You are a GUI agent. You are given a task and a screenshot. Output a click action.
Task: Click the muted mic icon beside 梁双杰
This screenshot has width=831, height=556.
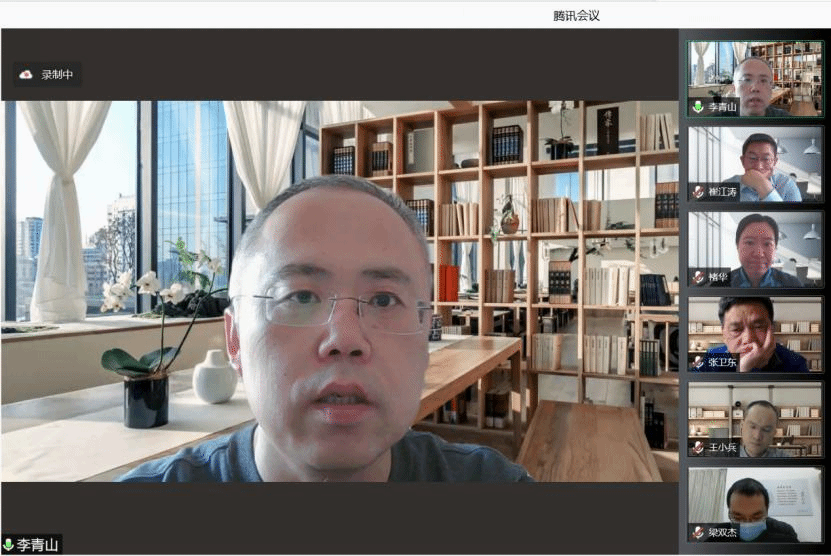(698, 532)
